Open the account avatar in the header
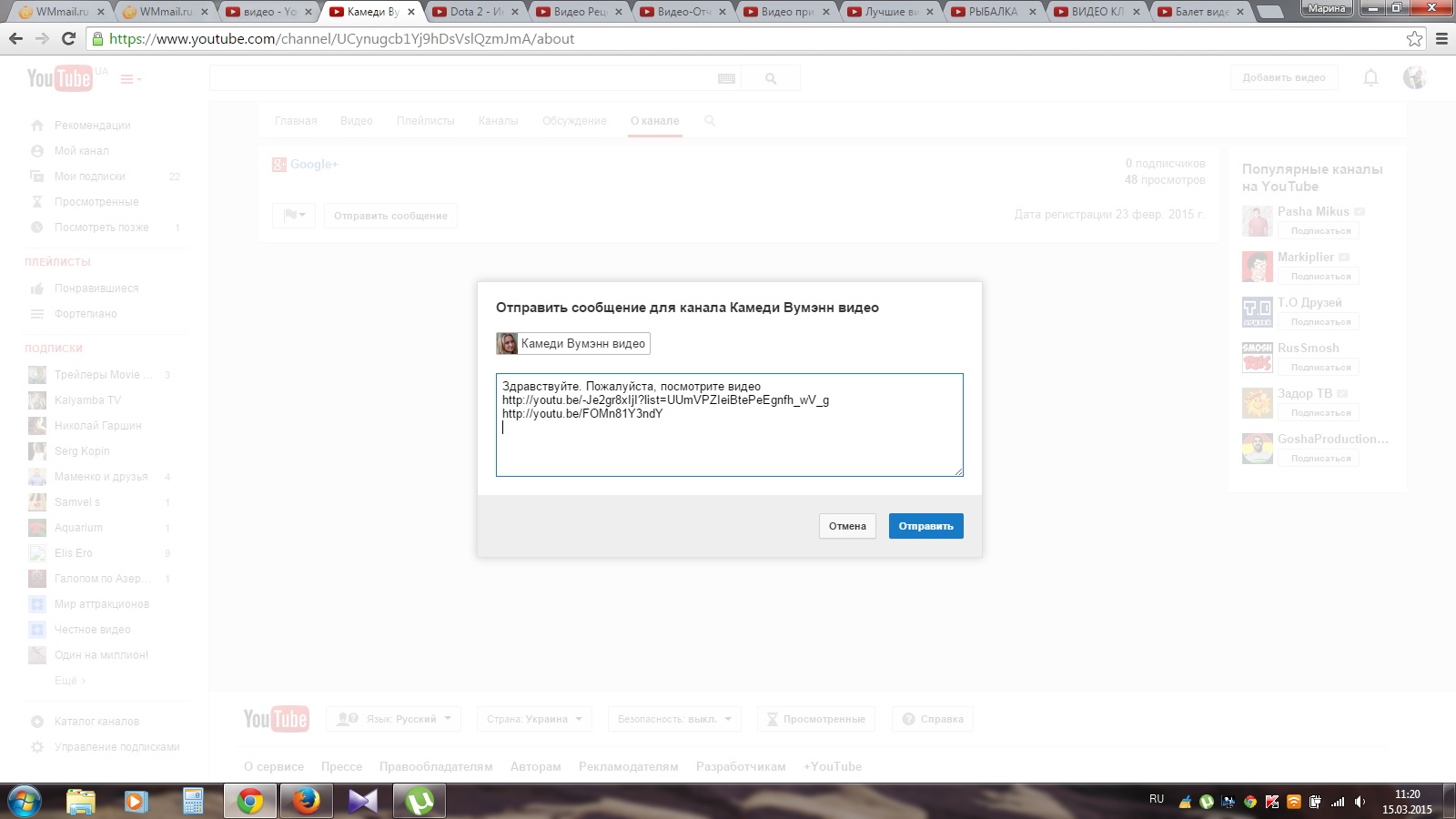The width and height of the screenshot is (1456, 819). pos(1414,78)
